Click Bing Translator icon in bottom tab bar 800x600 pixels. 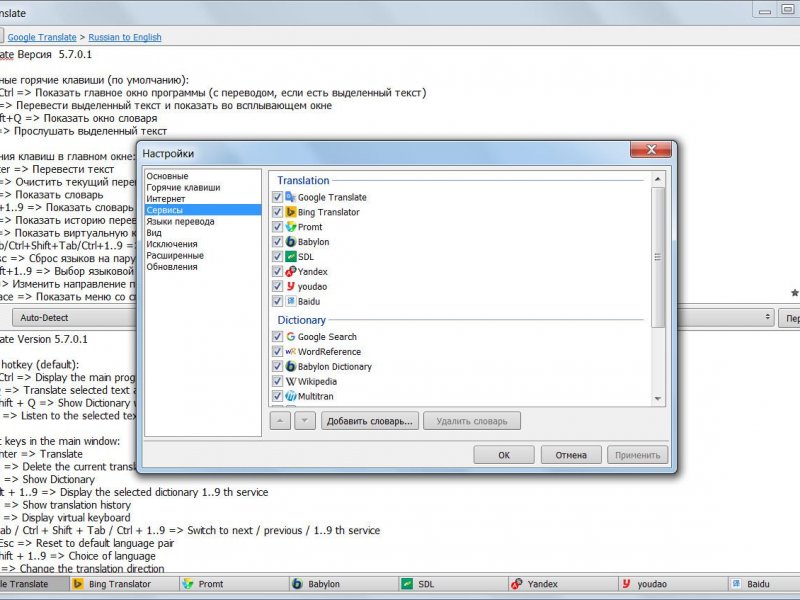78,584
